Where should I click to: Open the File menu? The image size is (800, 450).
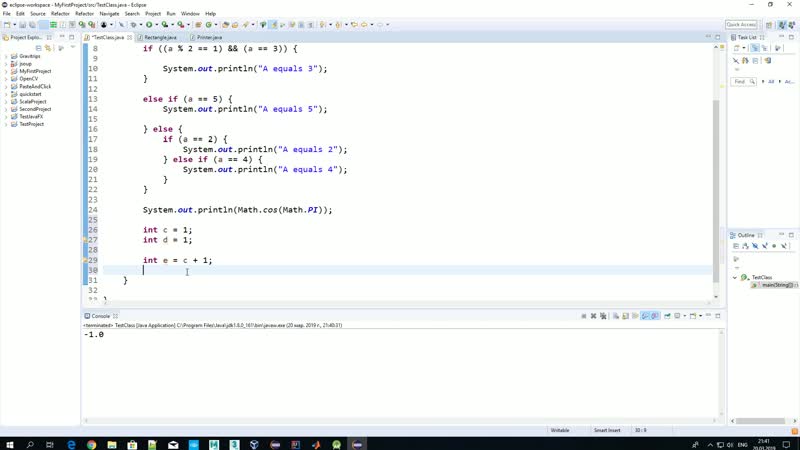(7, 14)
